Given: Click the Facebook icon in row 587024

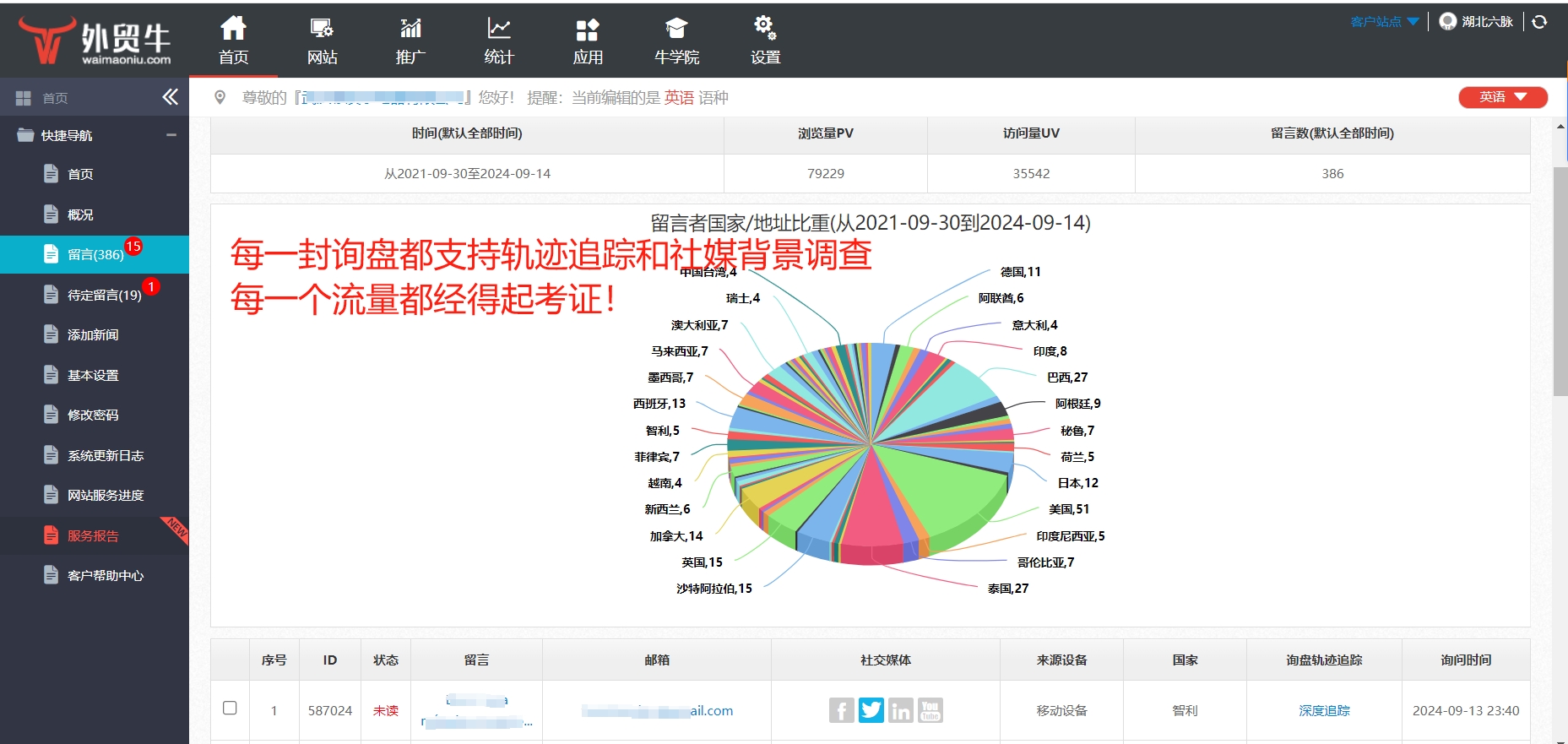Looking at the screenshot, I should point(841,710).
